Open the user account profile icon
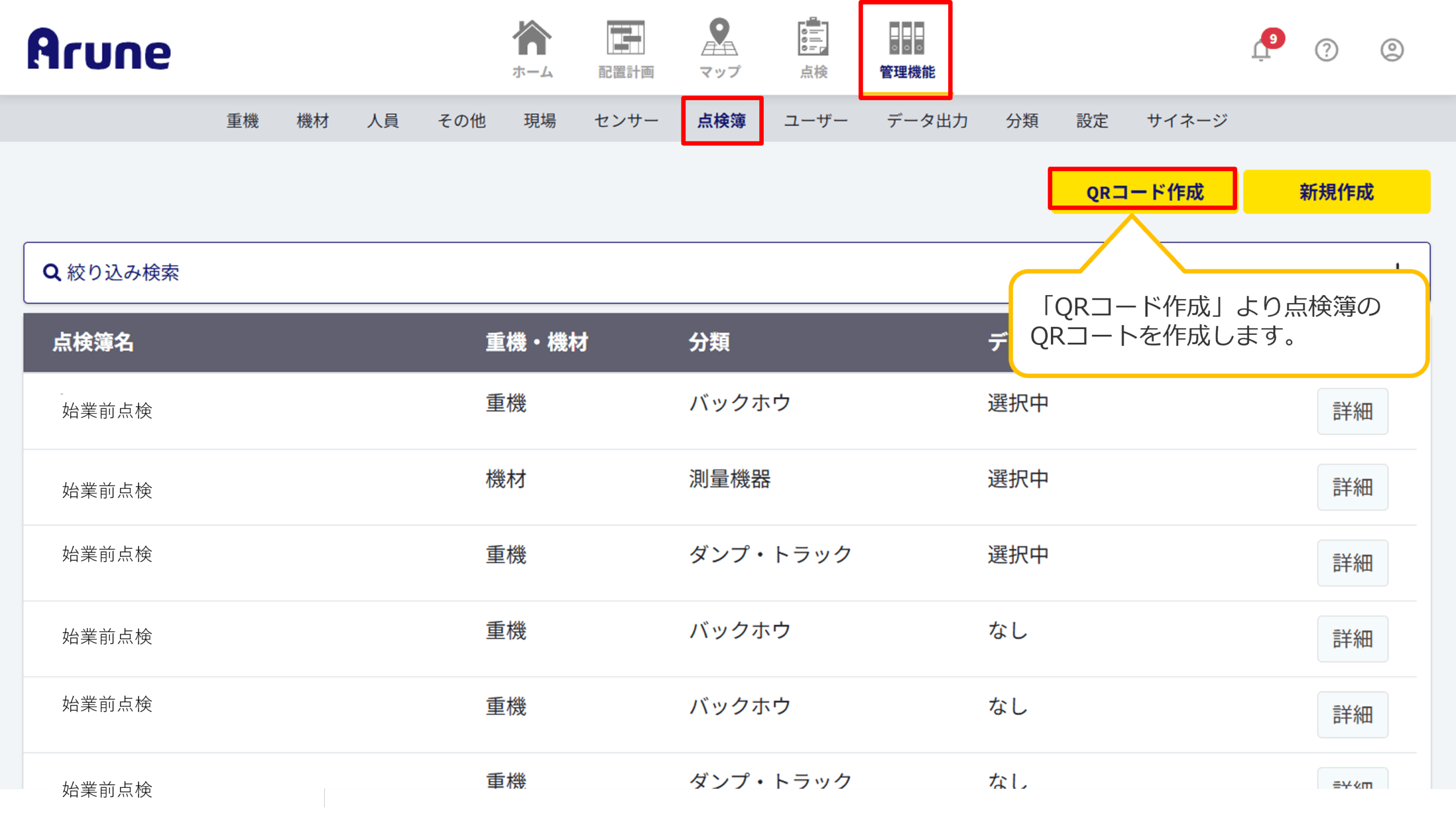The height and width of the screenshot is (813, 1456). [x=1392, y=50]
